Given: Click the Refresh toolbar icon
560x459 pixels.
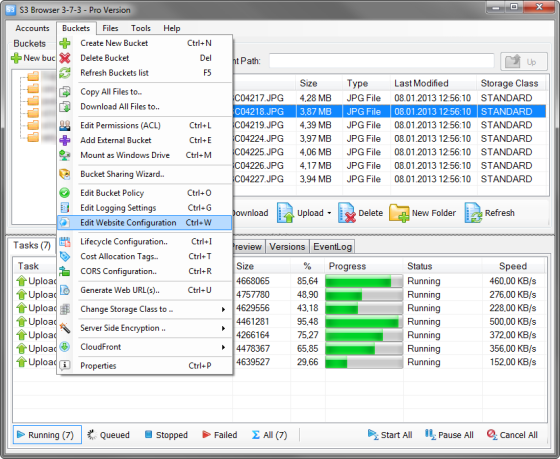Looking at the screenshot, I should click(474, 213).
